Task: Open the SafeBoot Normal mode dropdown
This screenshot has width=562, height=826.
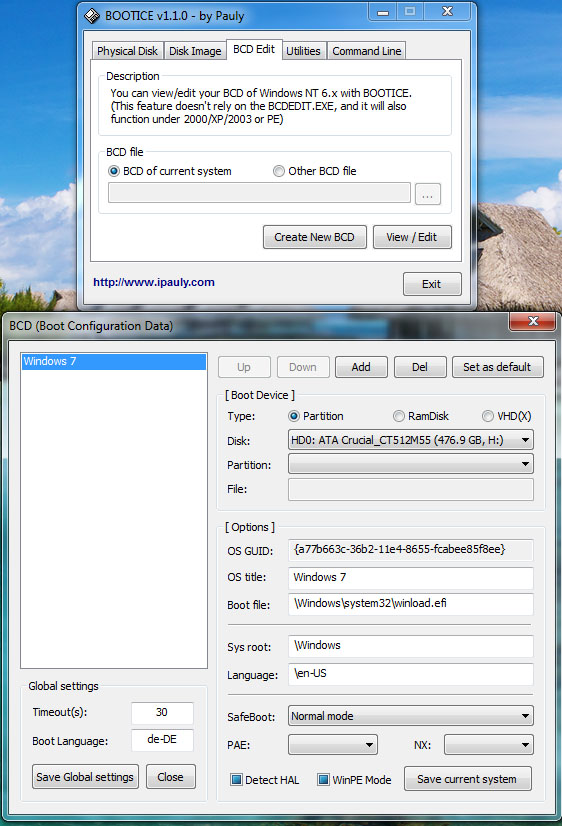Action: pos(411,716)
